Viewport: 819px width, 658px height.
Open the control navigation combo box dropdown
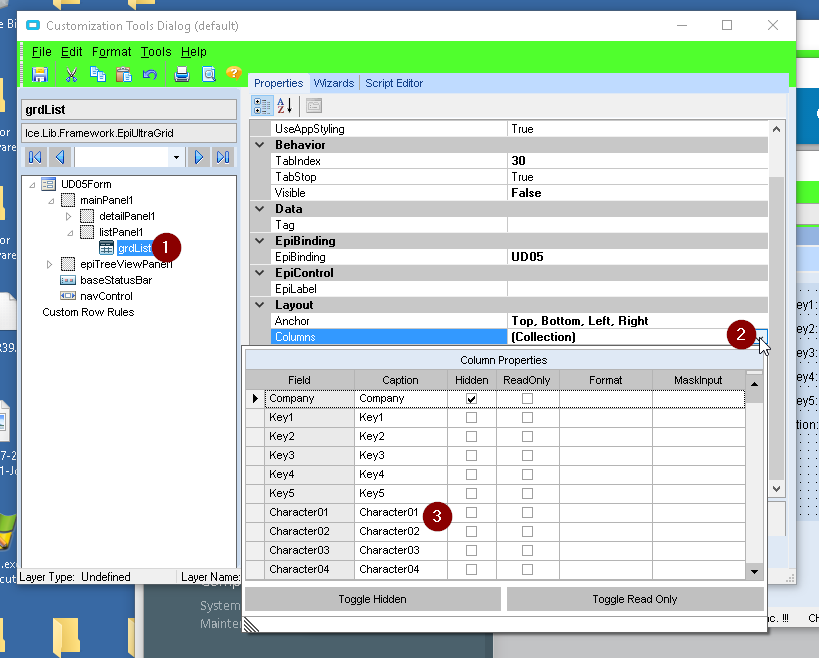[x=176, y=157]
